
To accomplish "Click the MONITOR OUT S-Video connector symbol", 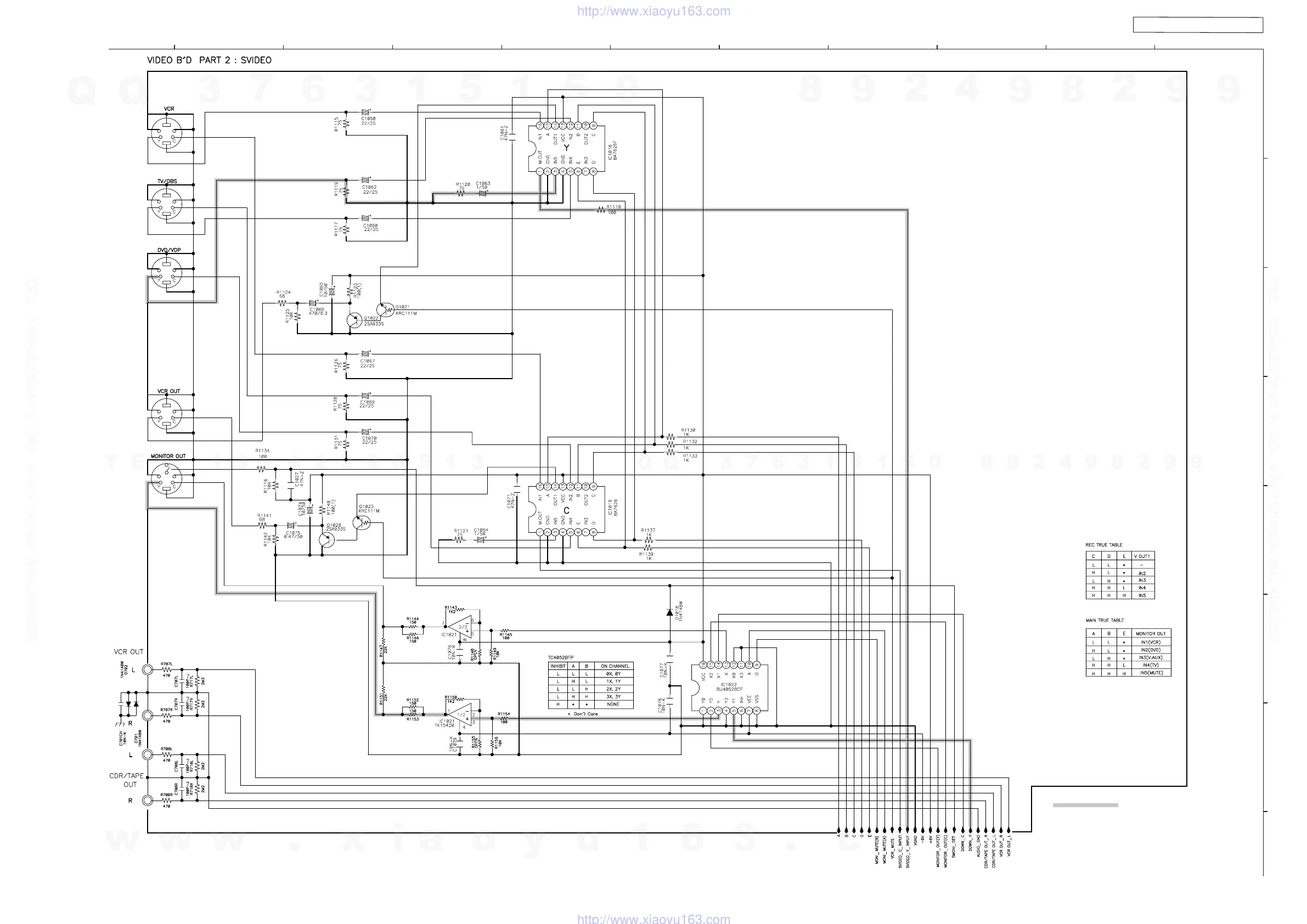I will click(167, 478).
